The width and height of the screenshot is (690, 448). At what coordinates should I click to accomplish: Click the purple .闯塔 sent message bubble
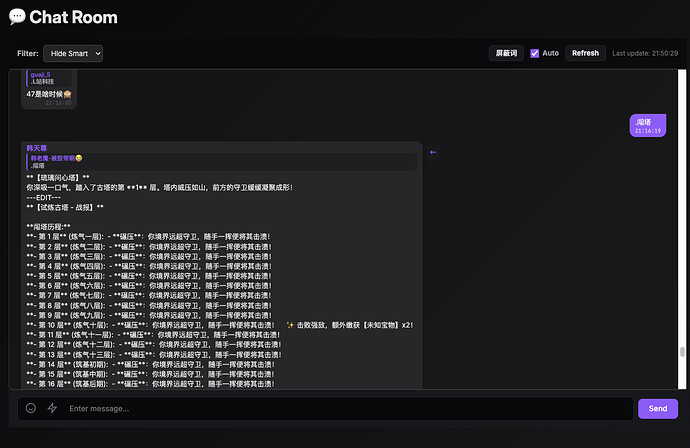point(648,125)
